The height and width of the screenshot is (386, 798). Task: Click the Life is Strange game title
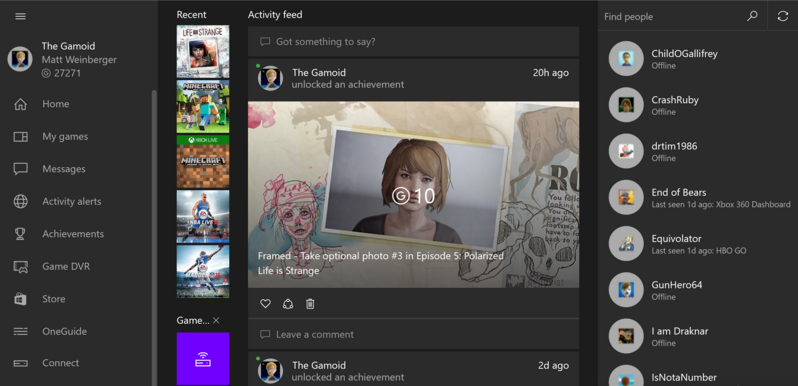[x=289, y=271]
